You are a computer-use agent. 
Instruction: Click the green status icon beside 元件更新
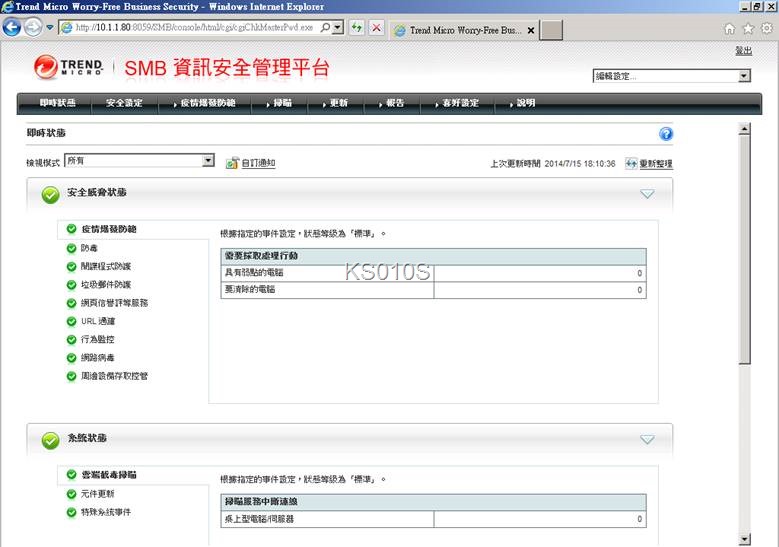pos(72,494)
